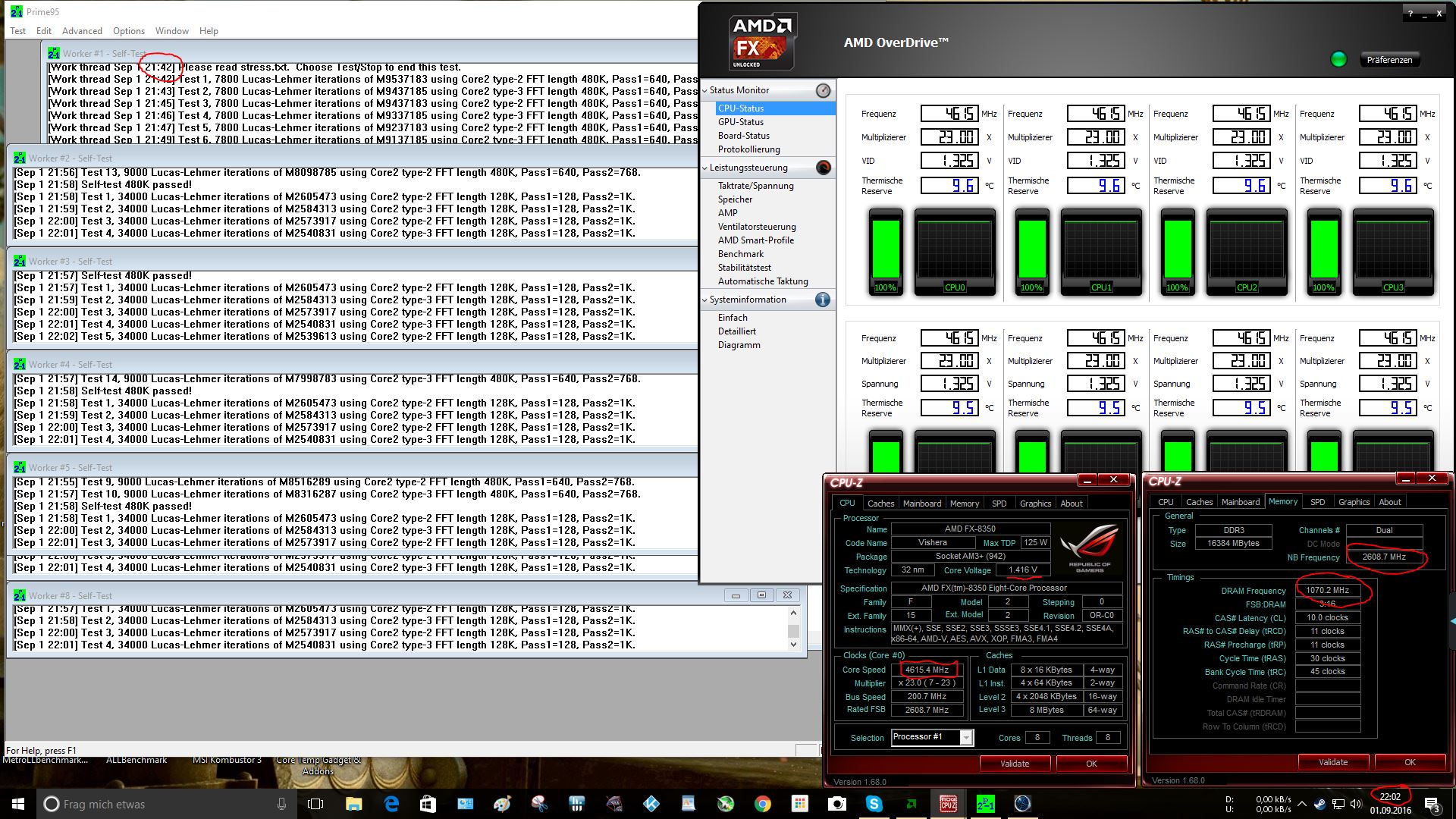Click the Worker #8 window scrollbar
This screenshot has width=1456, height=819.
794,629
